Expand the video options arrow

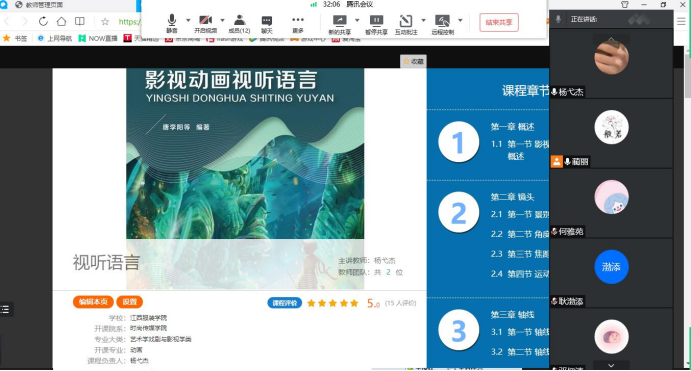click(x=222, y=20)
